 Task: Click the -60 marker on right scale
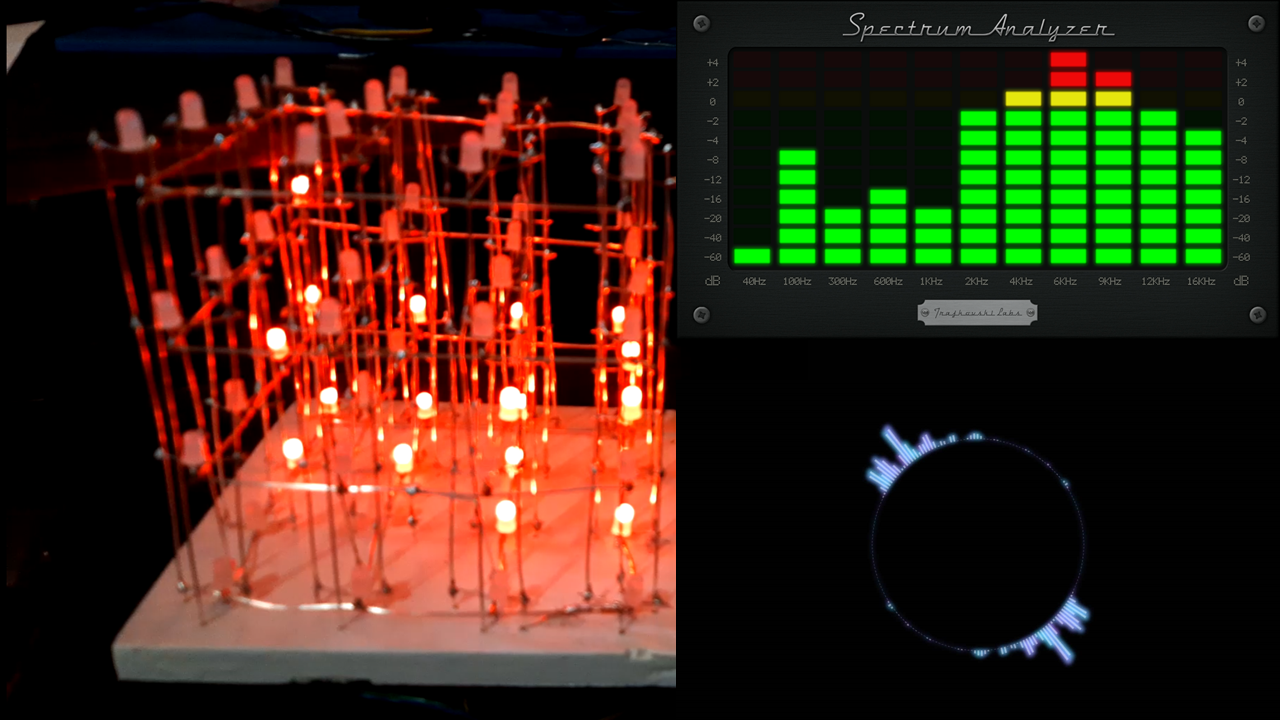click(1240, 257)
